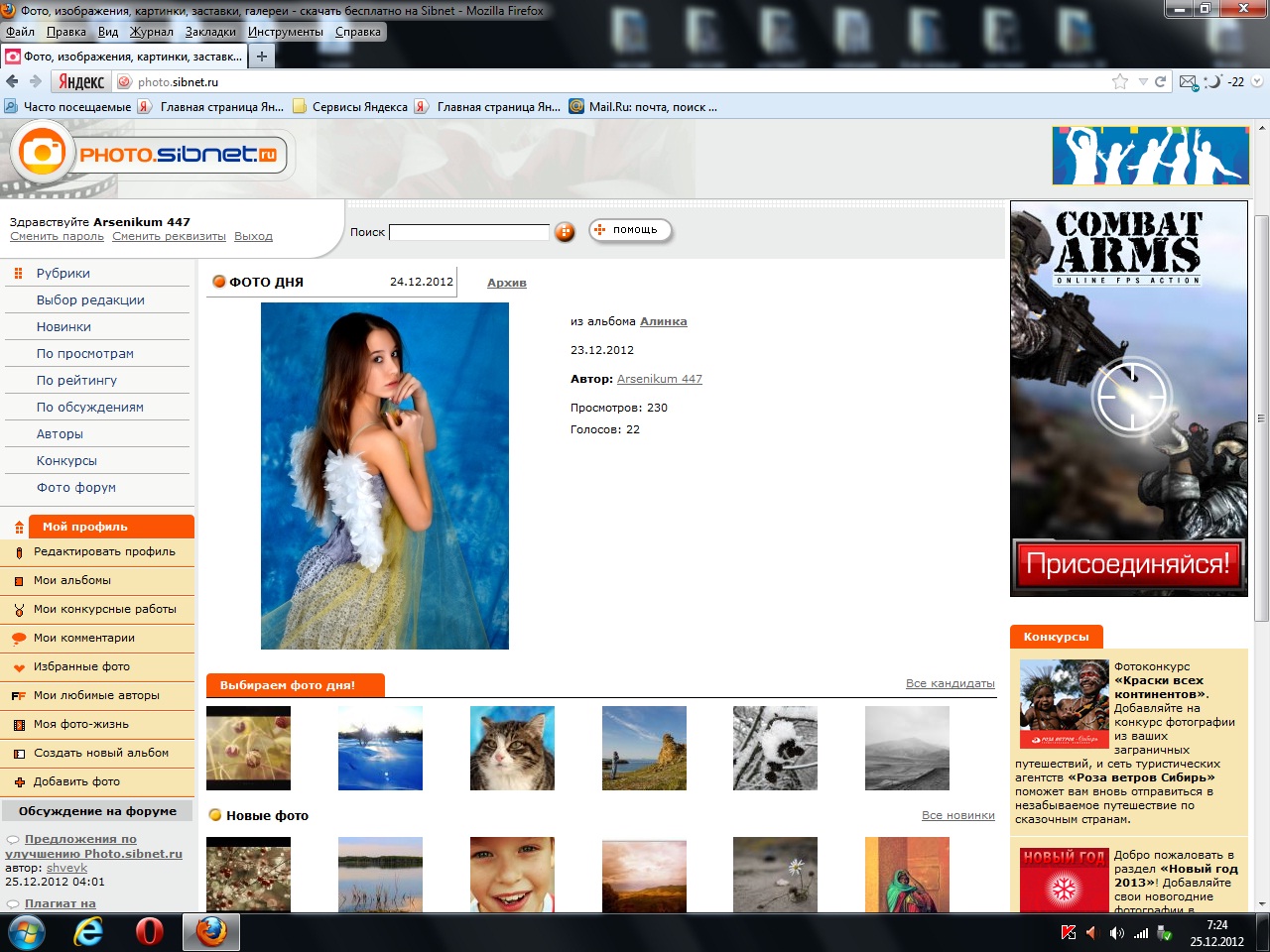Open the cat candidate thumbnail
The width and height of the screenshot is (1270, 952).
[512, 748]
